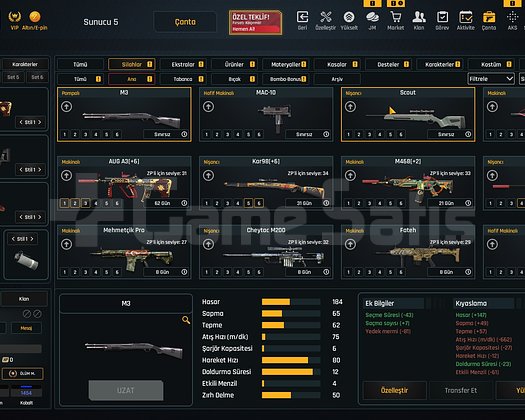Select the Tabanca sub-tab
This screenshot has width=525, height=420.
183,79
